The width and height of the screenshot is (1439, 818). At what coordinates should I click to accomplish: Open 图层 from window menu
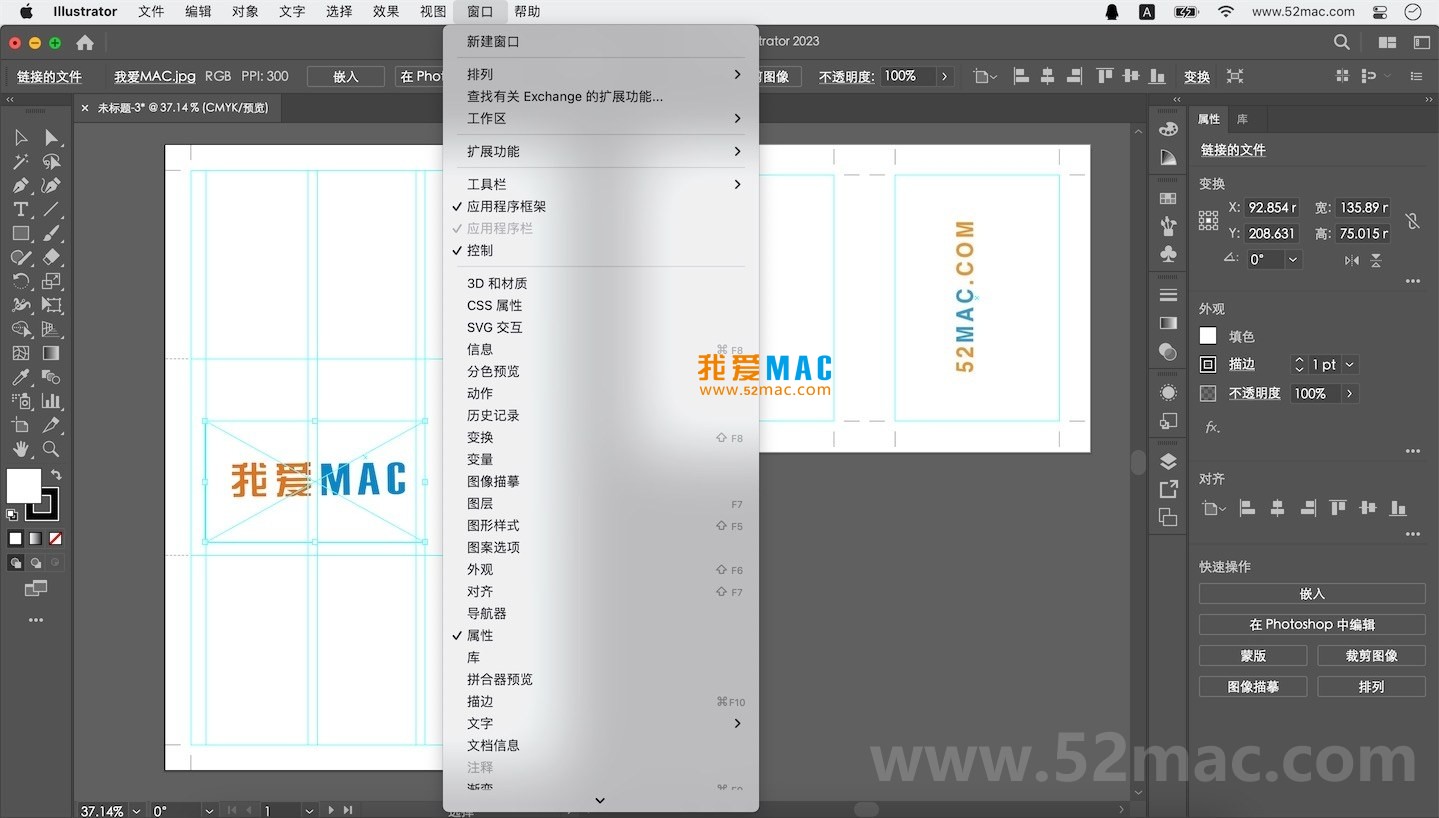point(598,503)
